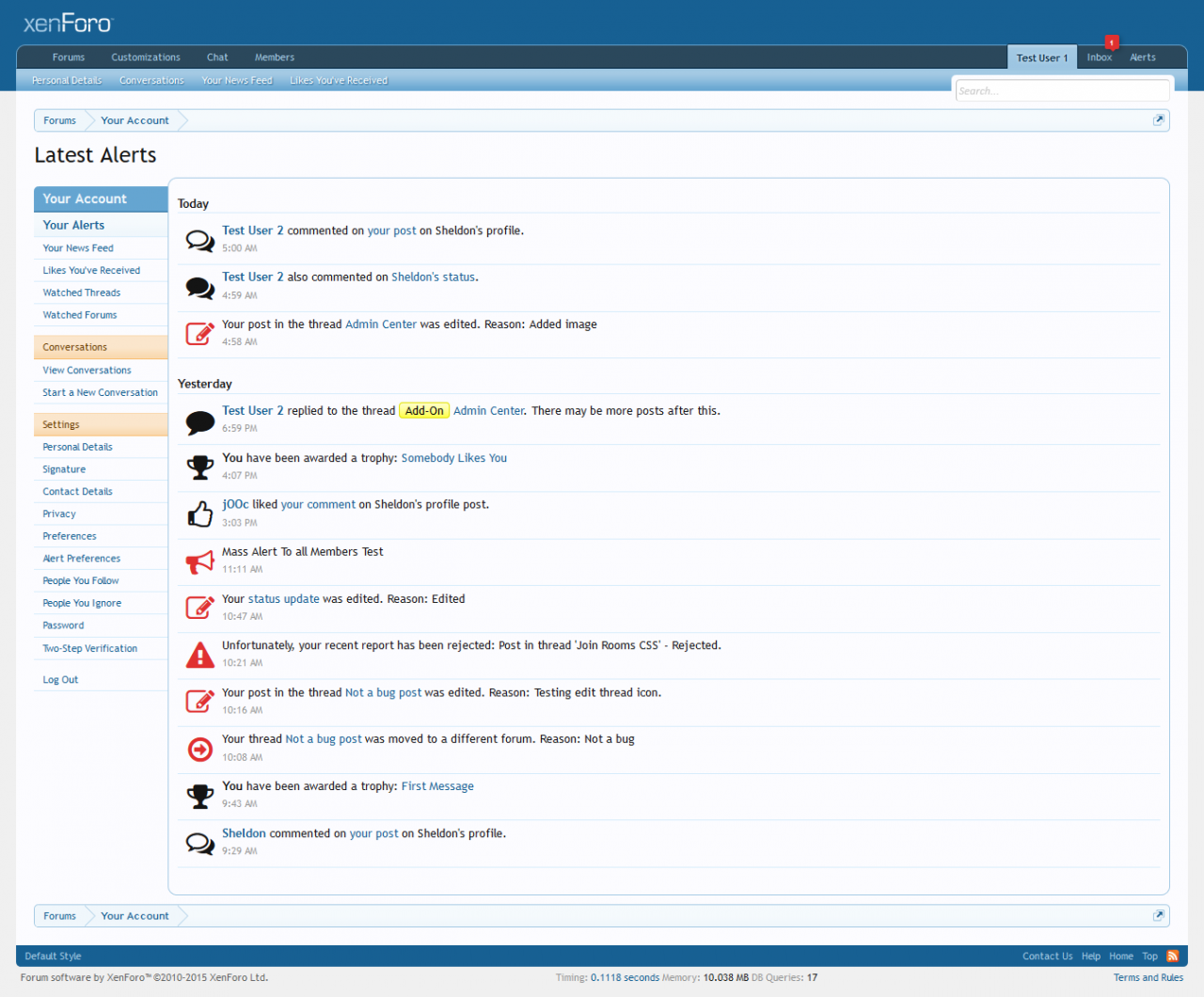
Task: Open Contact Details settings
Action: (x=101, y=492)
